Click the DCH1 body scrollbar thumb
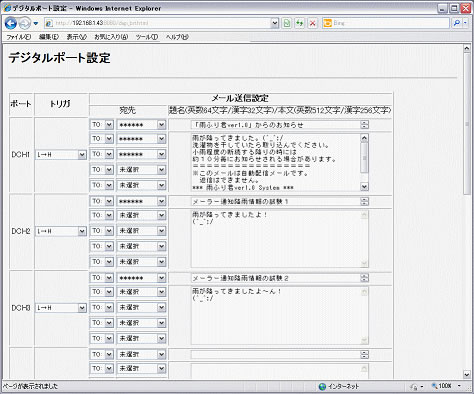 (364, 157)
